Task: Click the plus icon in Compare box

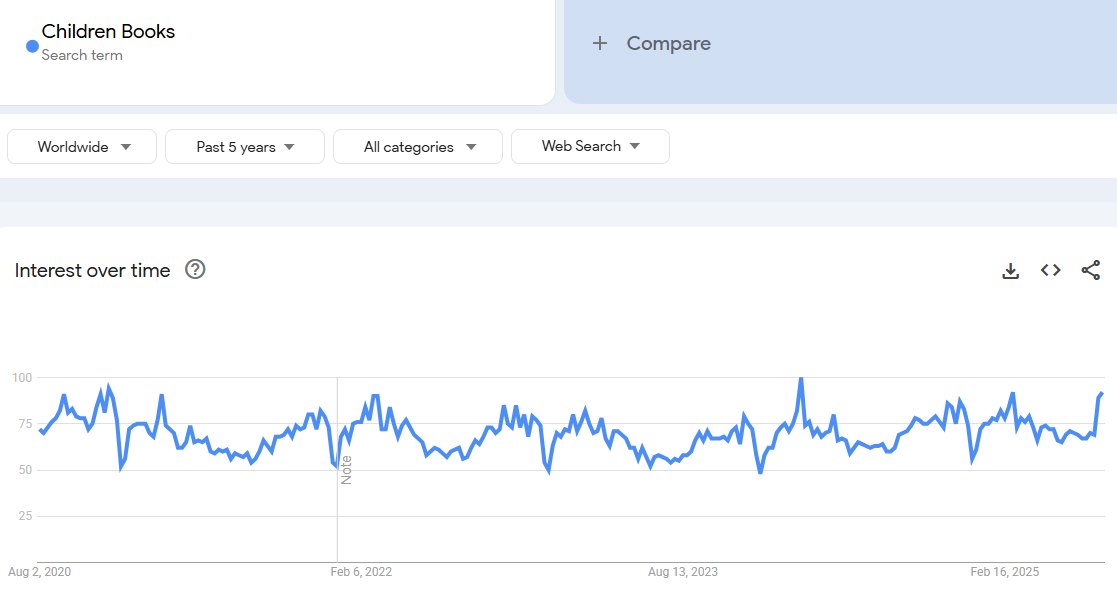Action: point(600,43)
